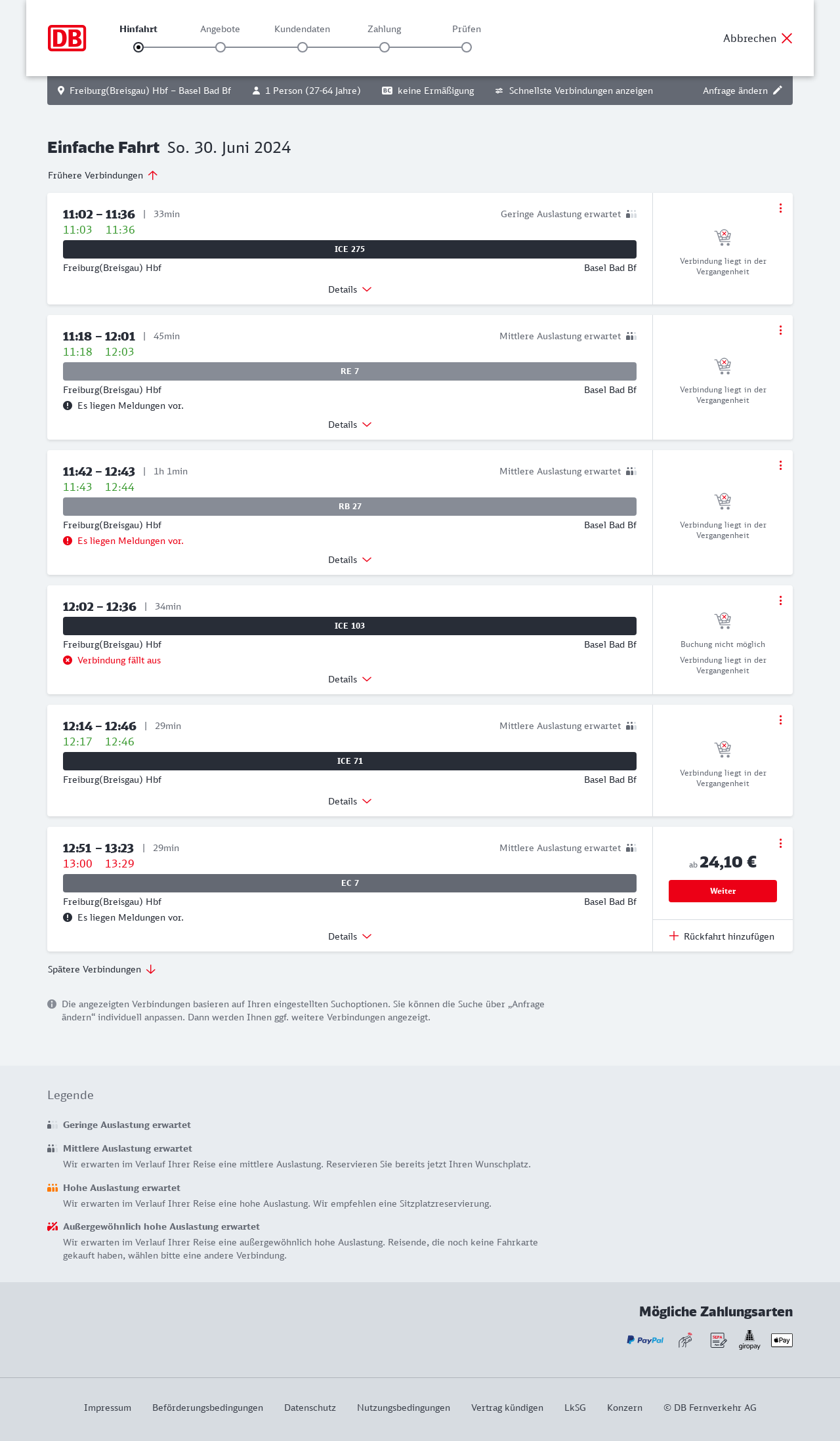The height and width of the screenshot is (1441, 840).
Task: Expand Details for the ICE 275 connection
Action: (x=350, y=289)
